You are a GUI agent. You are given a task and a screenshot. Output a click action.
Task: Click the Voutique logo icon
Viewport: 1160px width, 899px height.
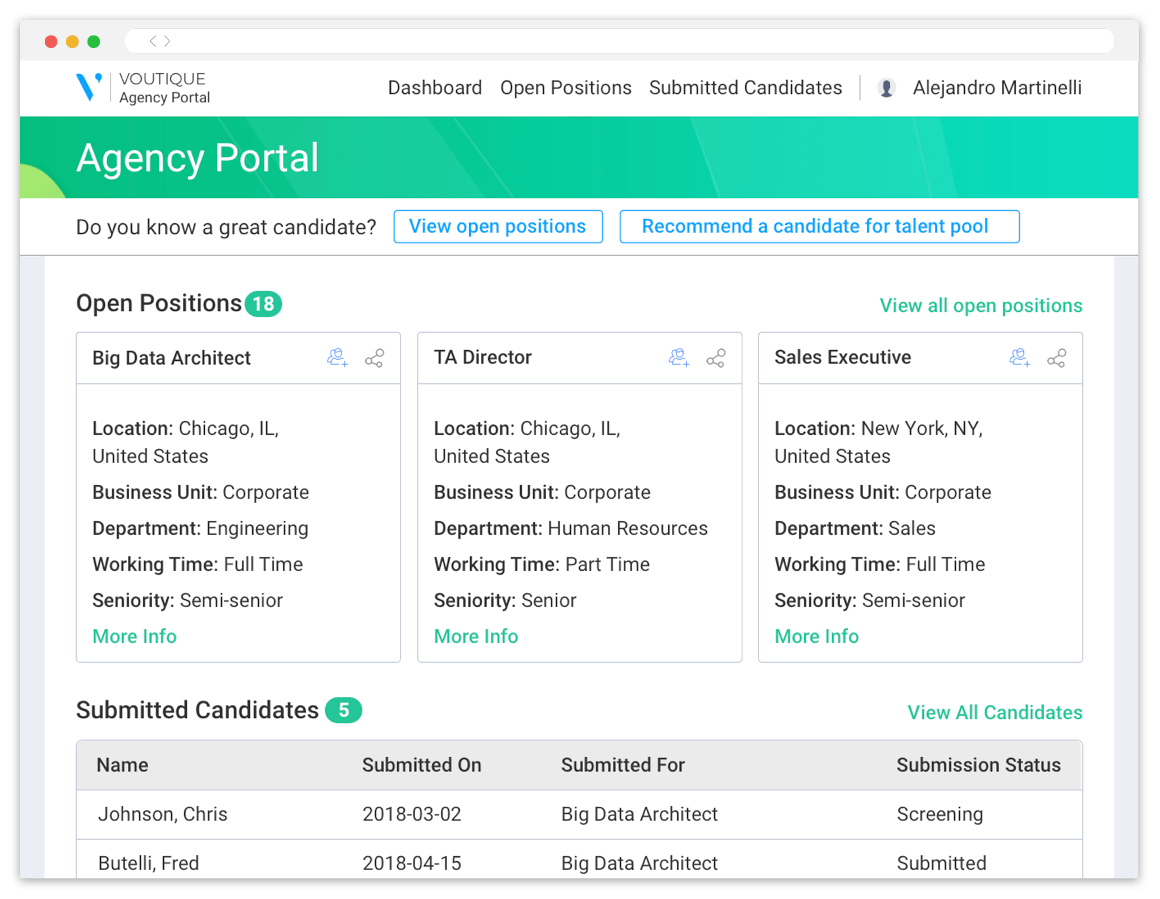(90, 87)
